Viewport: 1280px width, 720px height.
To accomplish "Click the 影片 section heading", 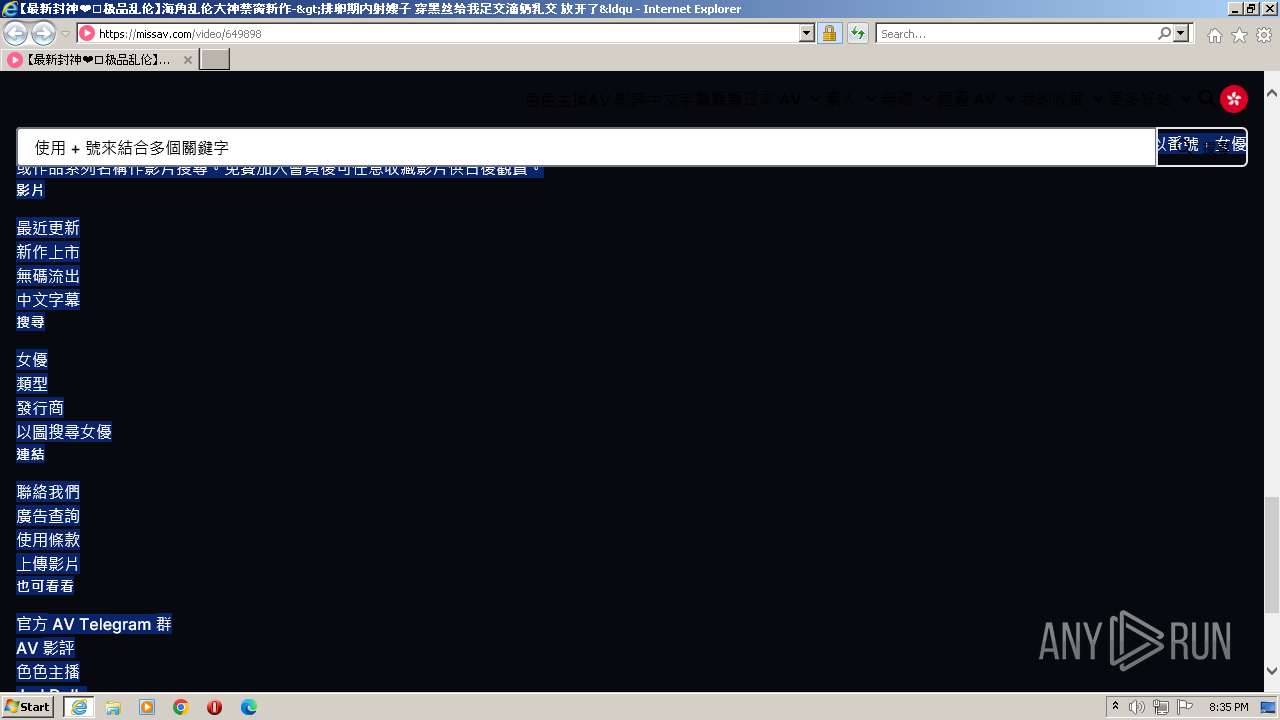I will click(30, 190).
